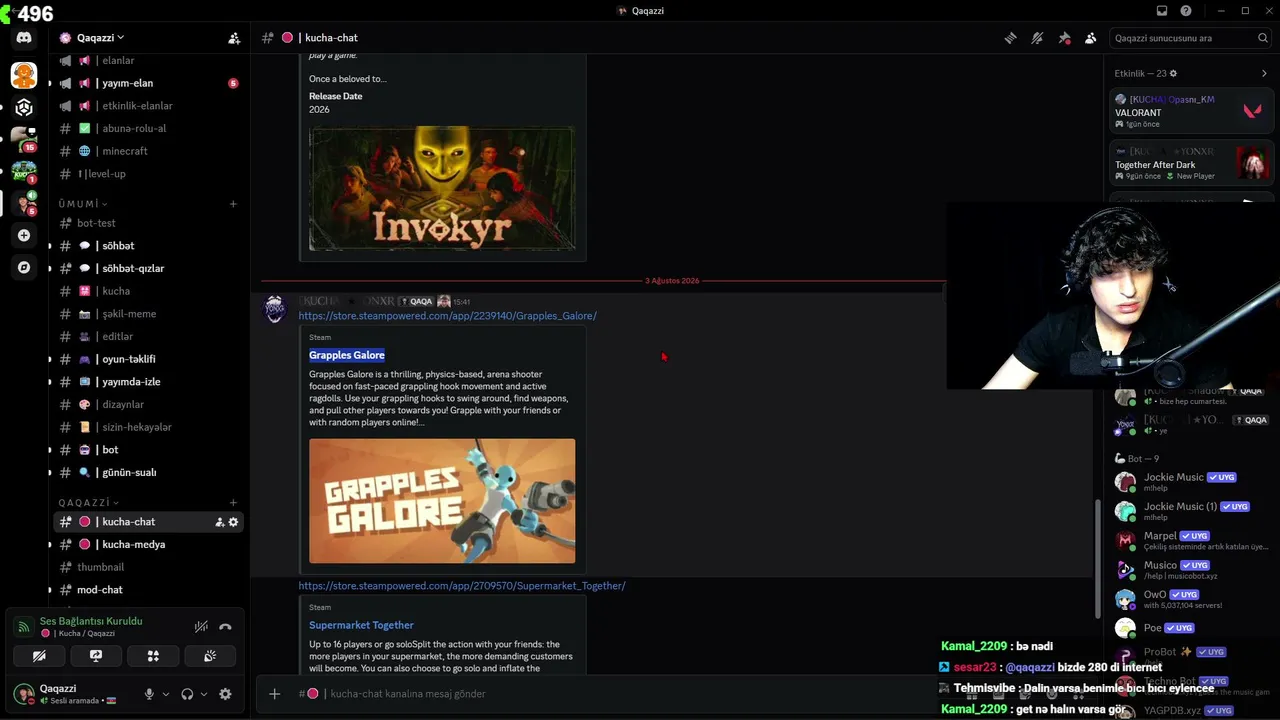This screenshot has width=1280, height=720.
Task: Open the Invokyr embed image
Action: (x=442, y=188)
